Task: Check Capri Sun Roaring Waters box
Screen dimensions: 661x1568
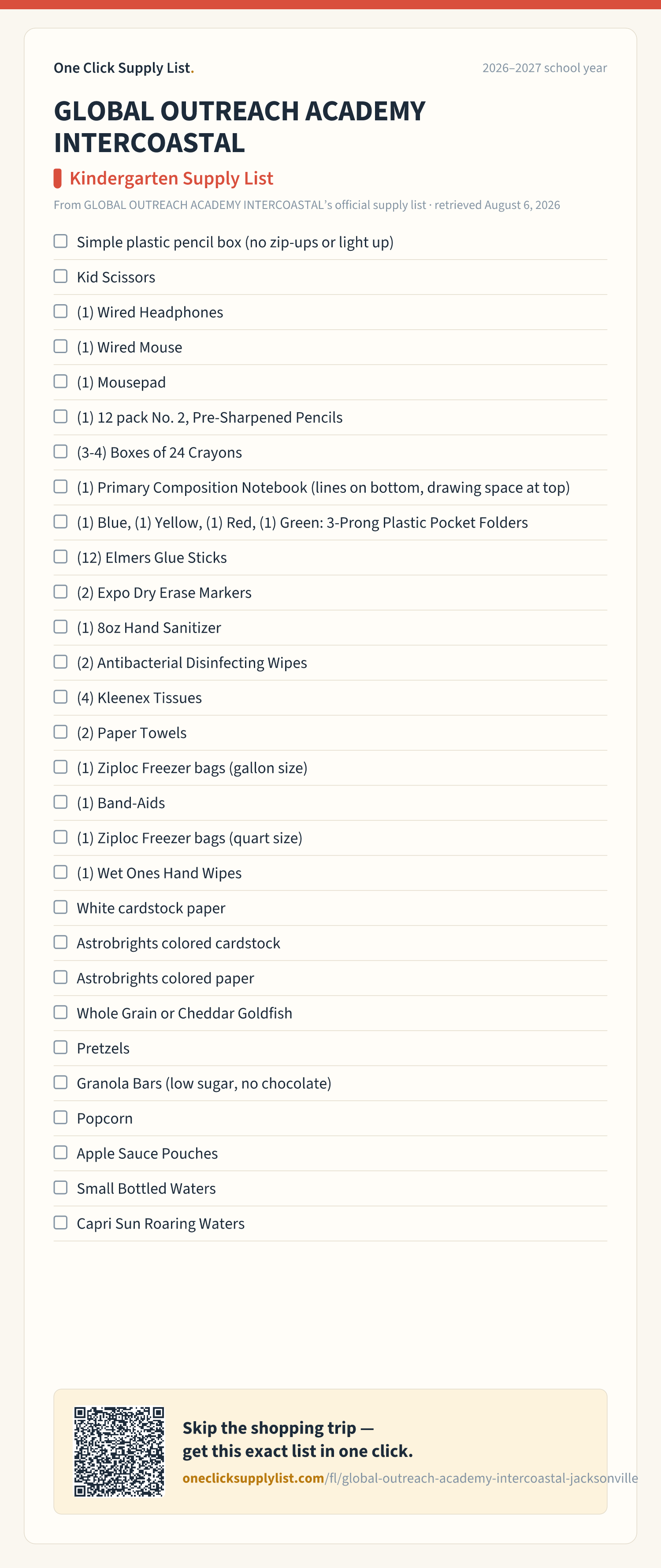Action: click(60, 1223)
